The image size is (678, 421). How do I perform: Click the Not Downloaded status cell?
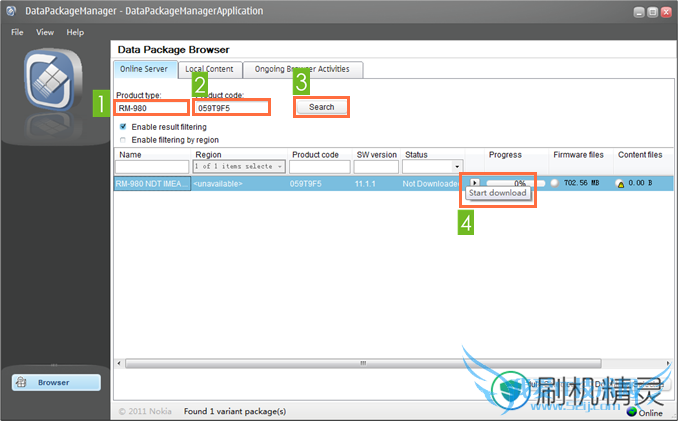431,184
